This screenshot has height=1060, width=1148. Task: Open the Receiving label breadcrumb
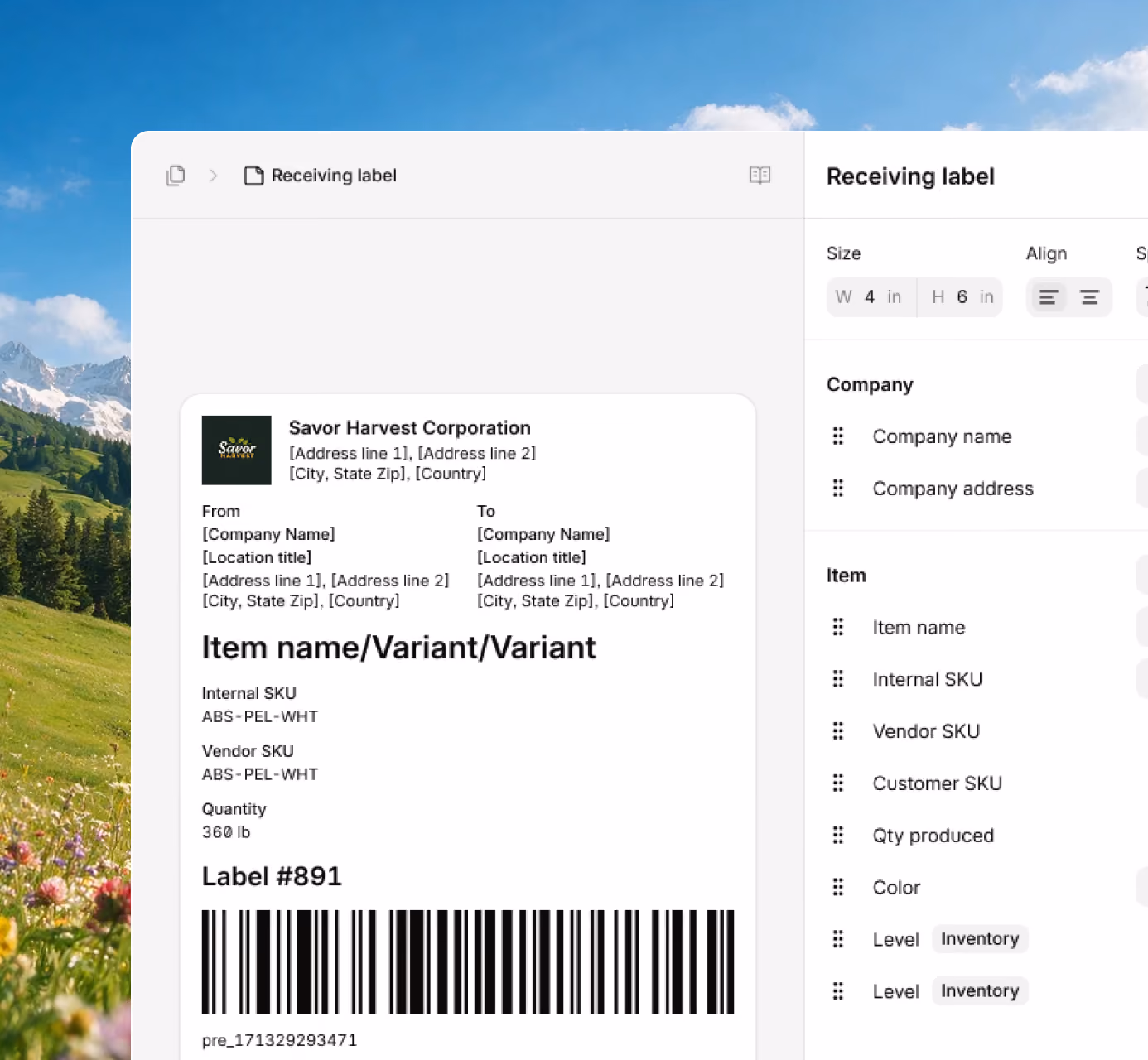pyautogui.click(x=321, y=176)
